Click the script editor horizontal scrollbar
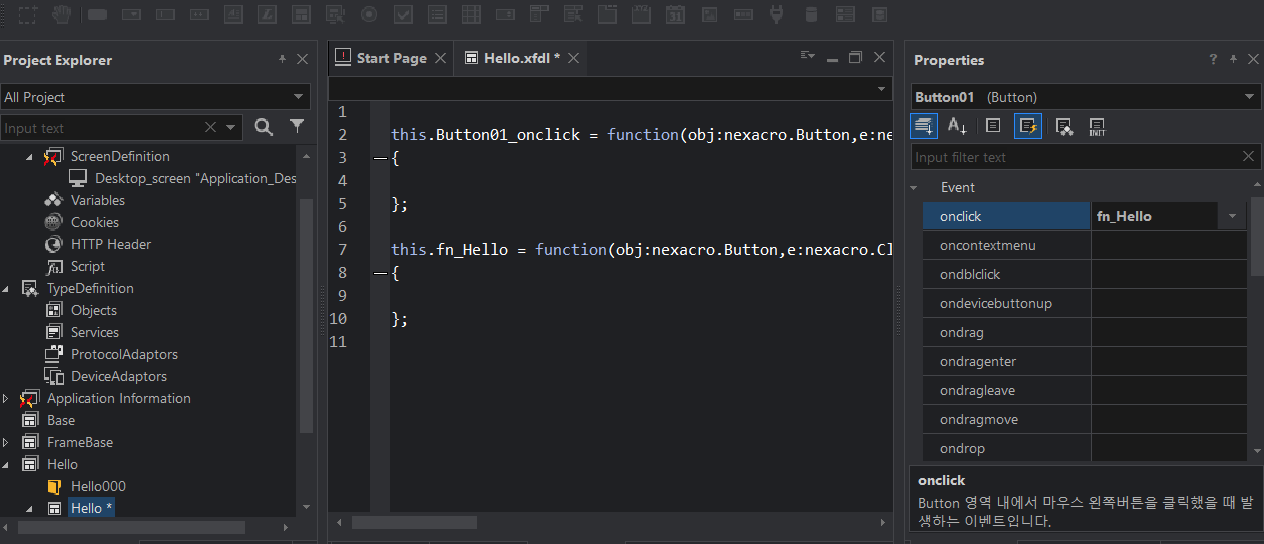The width and height of the screenshot is (1264, 544). [x=414, y=522]
